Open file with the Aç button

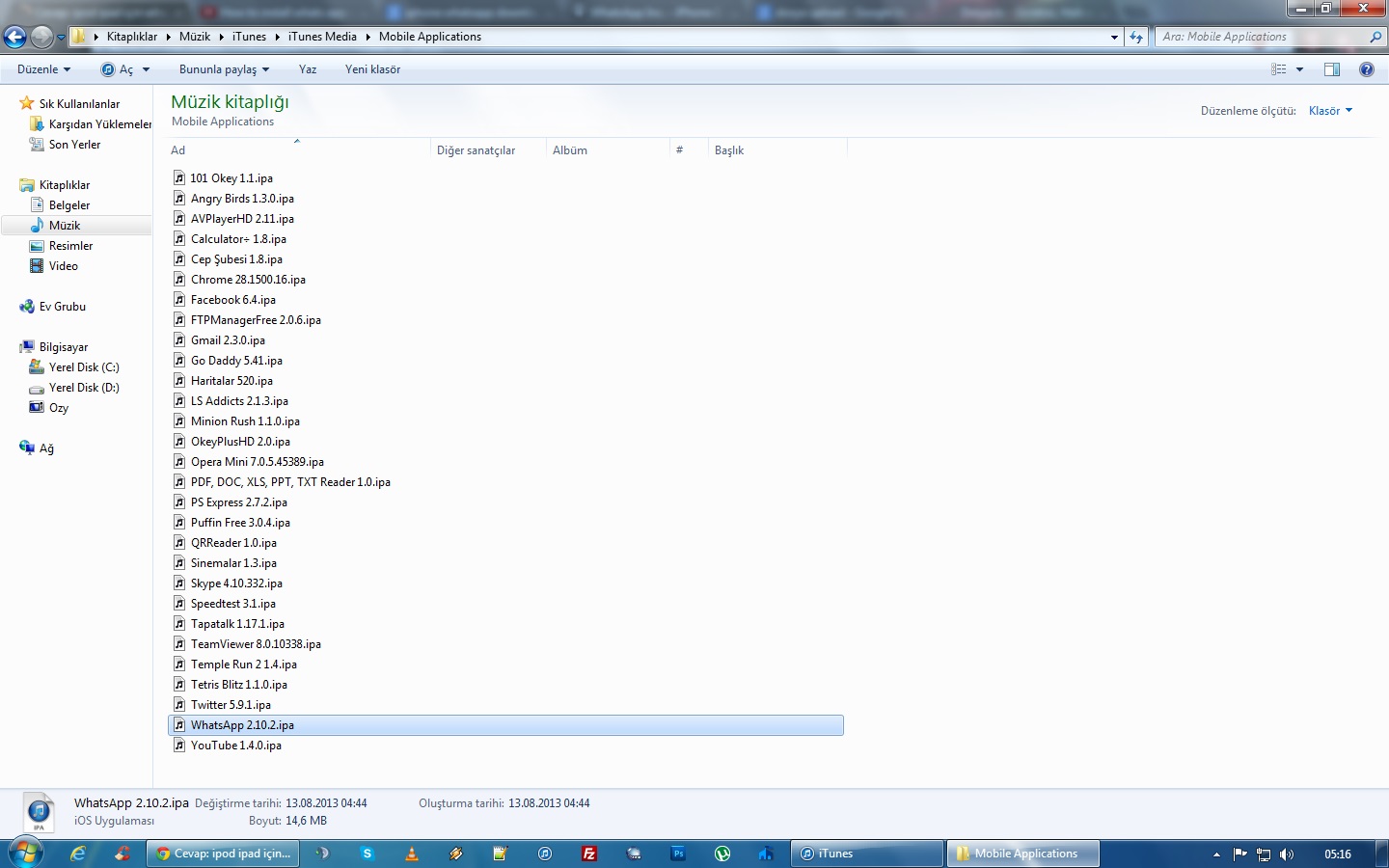(x=118, y=69)
